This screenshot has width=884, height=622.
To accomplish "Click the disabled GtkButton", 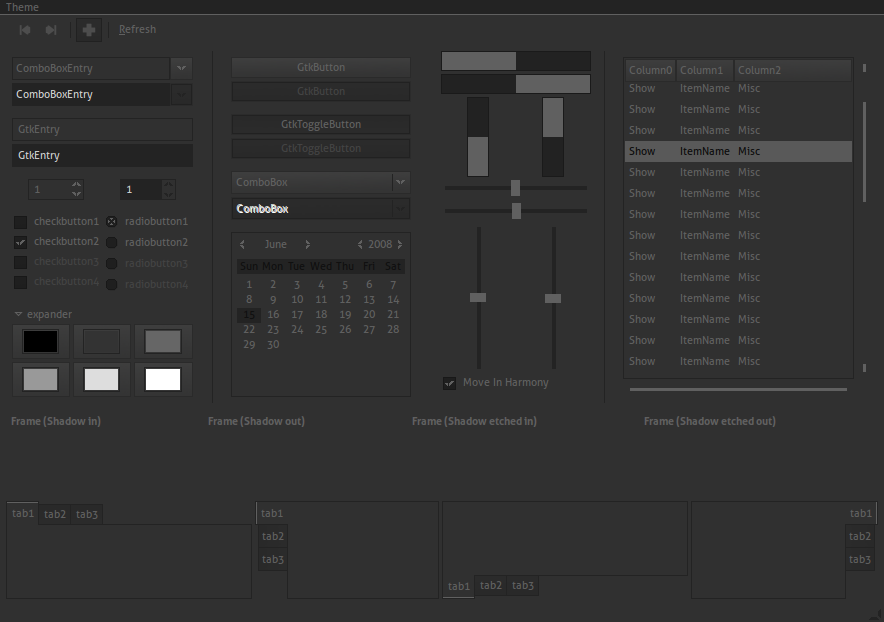I will (321, 91).
